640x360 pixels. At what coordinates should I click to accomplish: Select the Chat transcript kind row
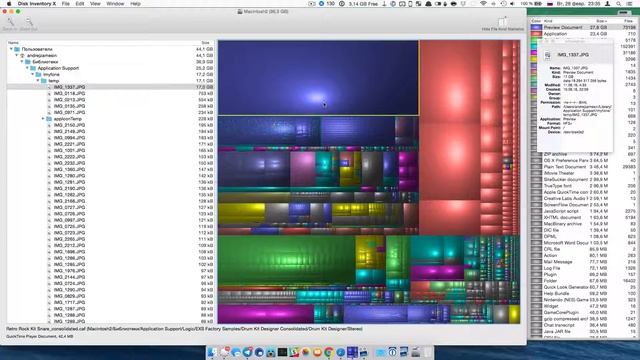584,325
